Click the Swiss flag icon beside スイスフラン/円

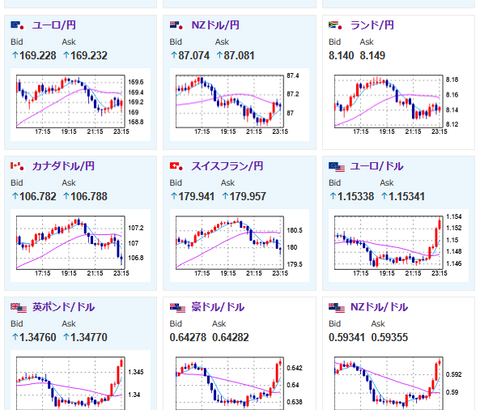pyautogui.click(x=177, y=166)
